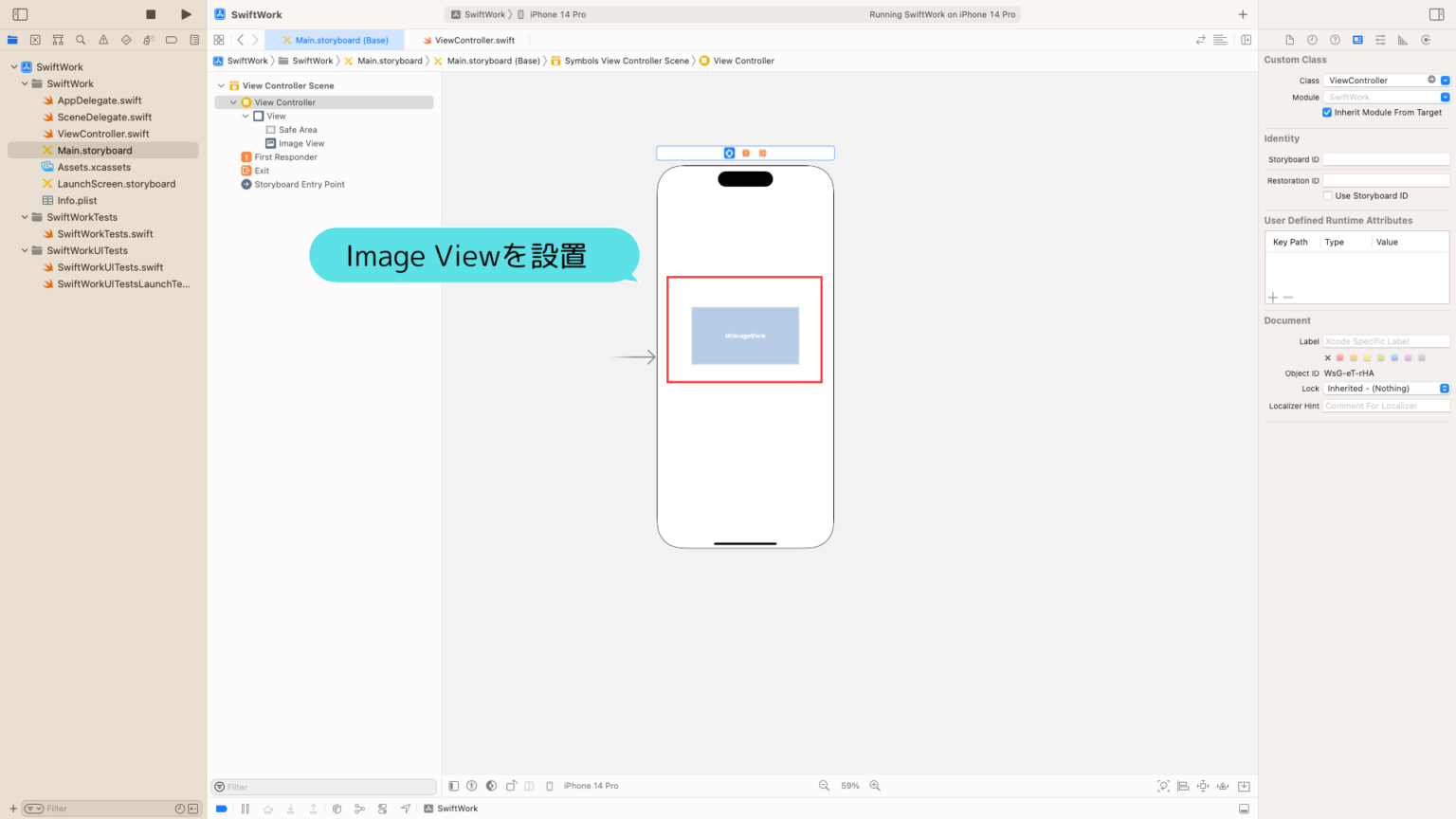Toggle dark appearance in the canvas bar
This screenshot has height=819, width=1456.
coord(491,785)
